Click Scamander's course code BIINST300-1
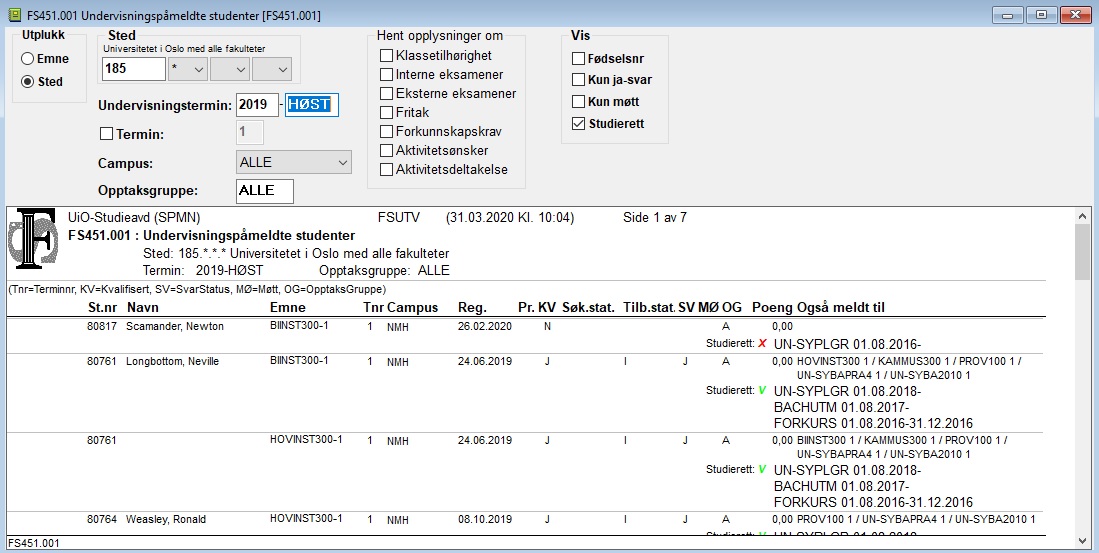This screenshot has height=553, width=1099. pyautogui.click(x=299, y=326)
